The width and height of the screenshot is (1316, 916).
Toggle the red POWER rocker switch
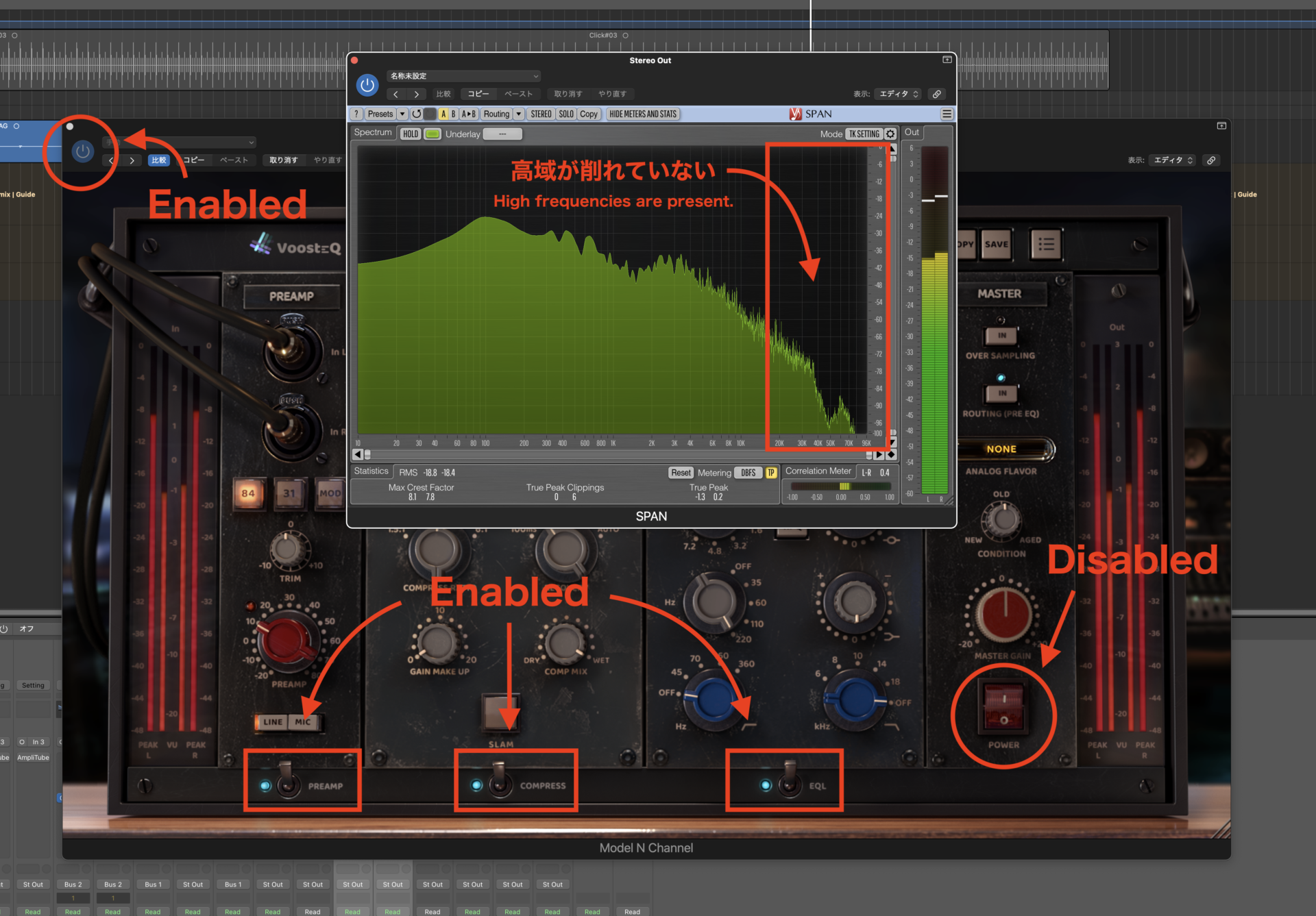(1003, 707)
